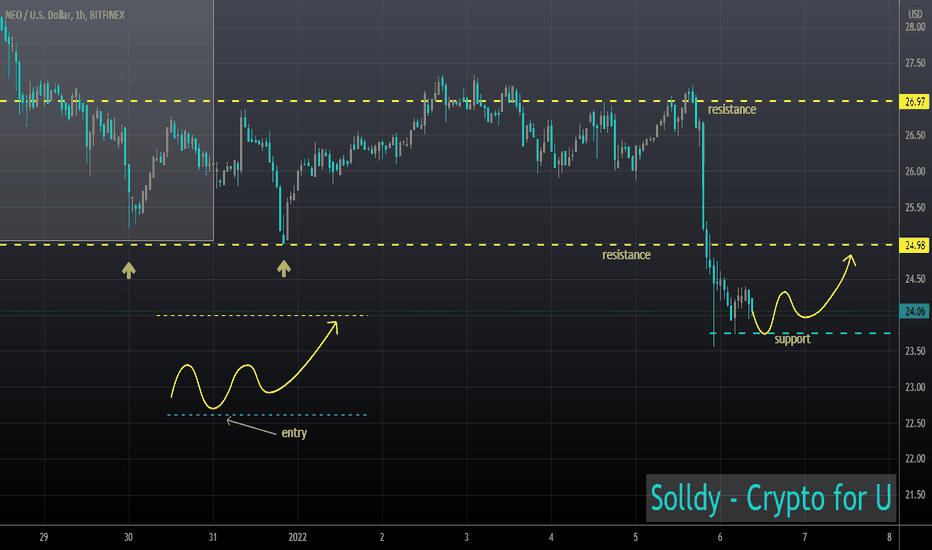Select the support text label
This screenshot has width=932, height=550.
pos(792,340)
